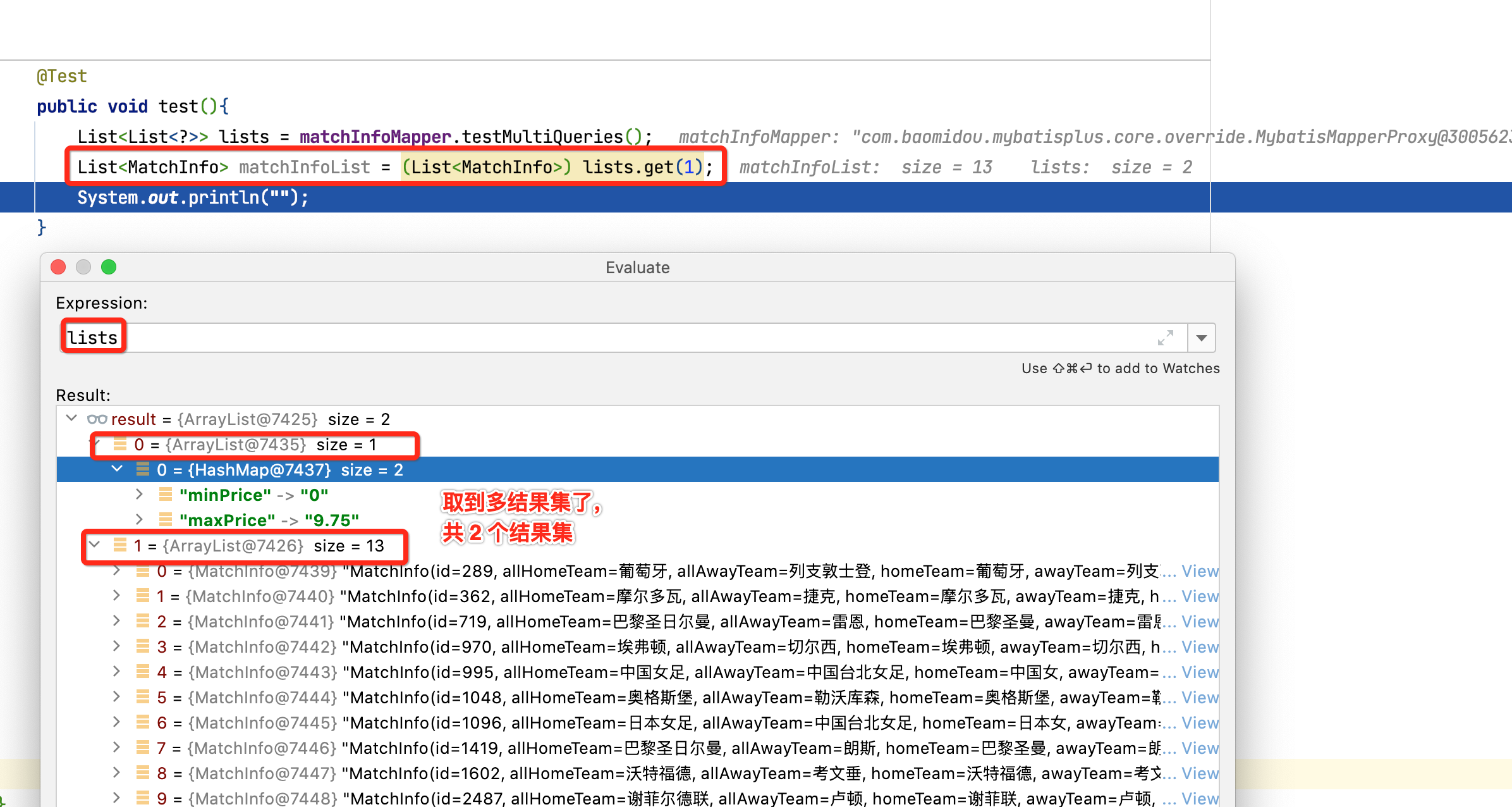Expand the MatchInfo@7443 entry
Viewport: 1512px width, 807px height.
coord(116,672)
